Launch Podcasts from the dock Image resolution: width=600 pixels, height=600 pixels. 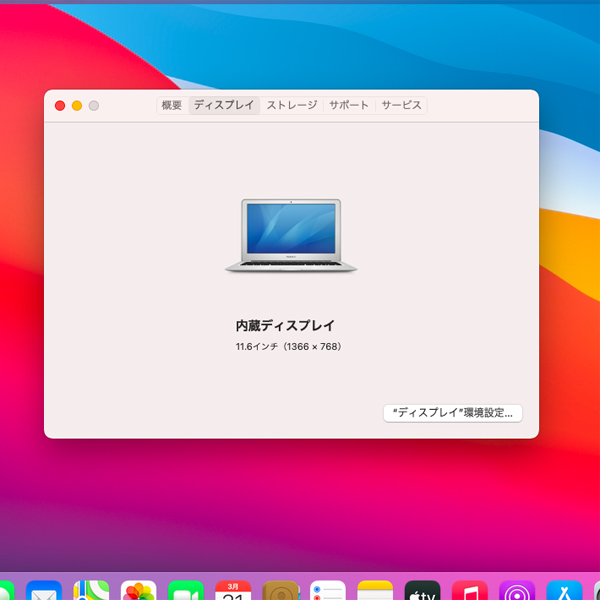point(517,591)
